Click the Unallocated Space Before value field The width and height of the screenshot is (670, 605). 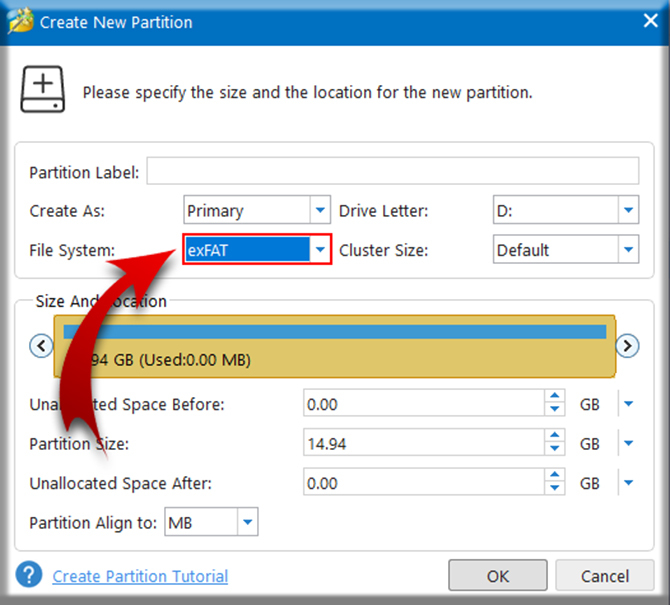[424, 403]
